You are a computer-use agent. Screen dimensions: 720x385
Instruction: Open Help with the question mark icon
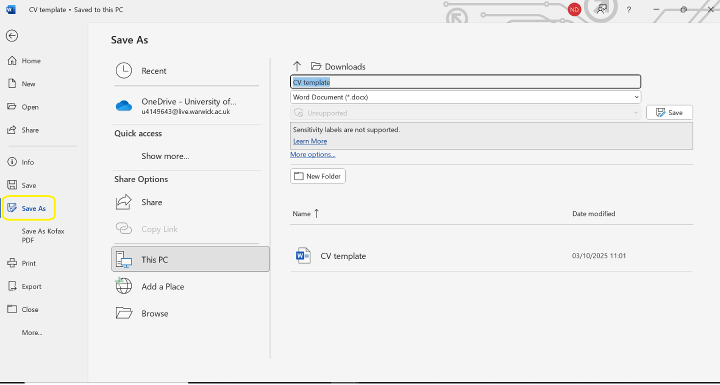(629, 10)
